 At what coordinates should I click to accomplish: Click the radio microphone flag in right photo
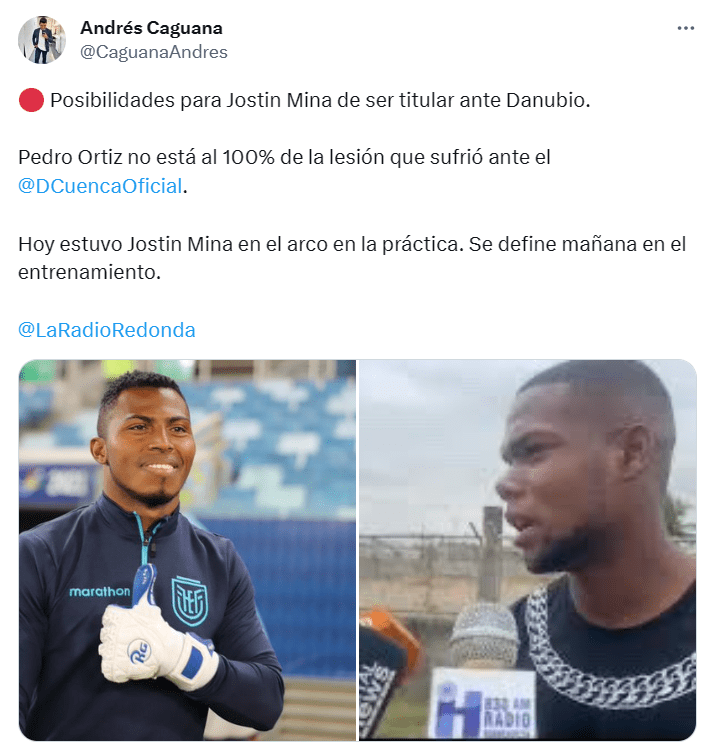[481, 703]
